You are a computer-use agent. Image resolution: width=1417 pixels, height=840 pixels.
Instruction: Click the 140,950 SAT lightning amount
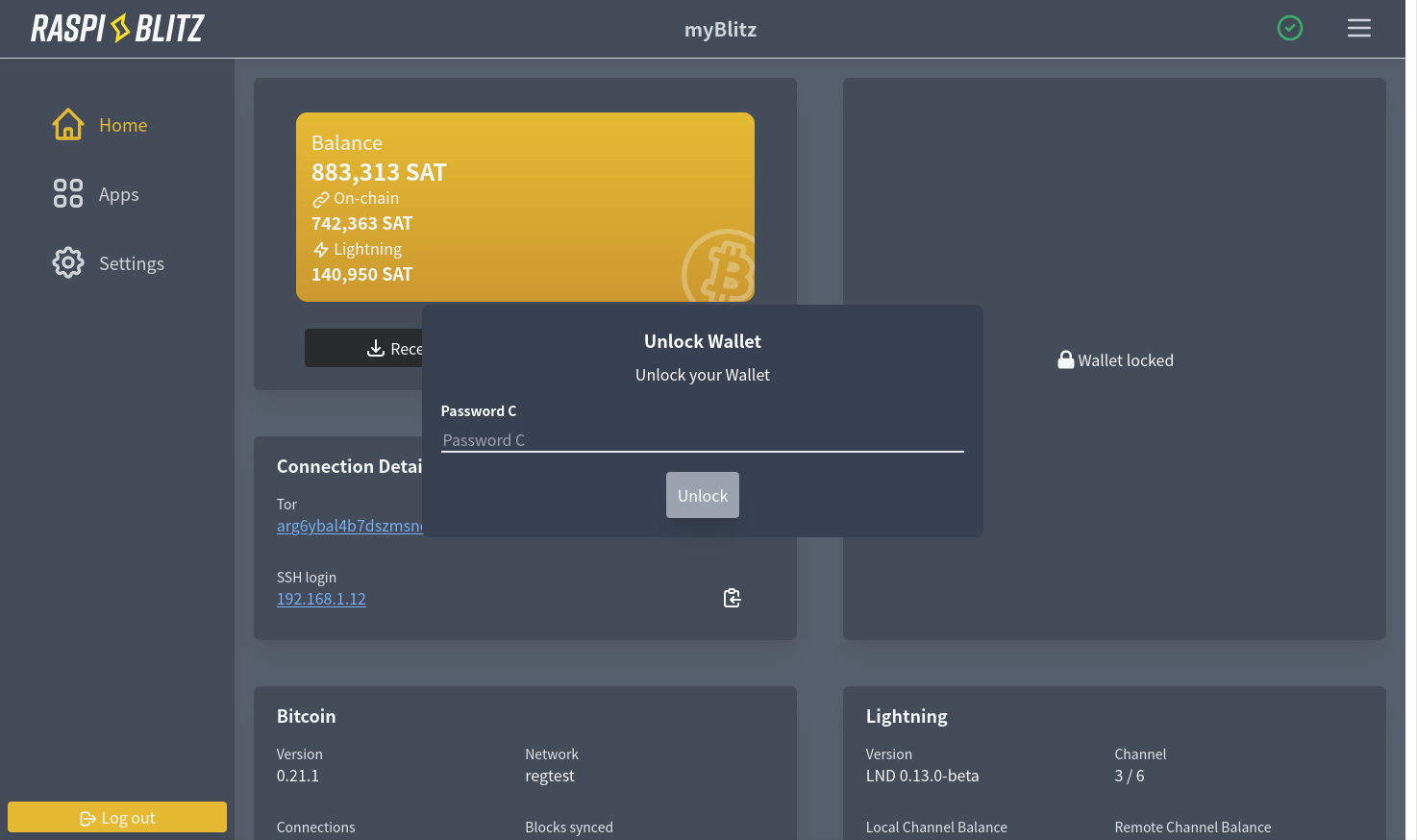click(x=361, y=274)
